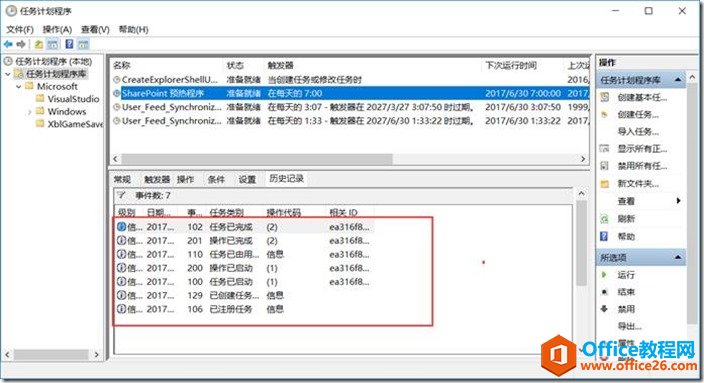Viewport: 704px width, 383px height.
Task: Open the 查看 submenu arrow
Action: [678, 201]
